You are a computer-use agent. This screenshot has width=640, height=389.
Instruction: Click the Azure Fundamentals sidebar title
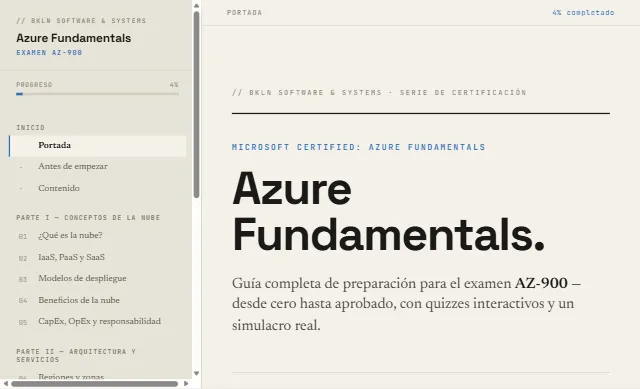[x=73, y=38]
